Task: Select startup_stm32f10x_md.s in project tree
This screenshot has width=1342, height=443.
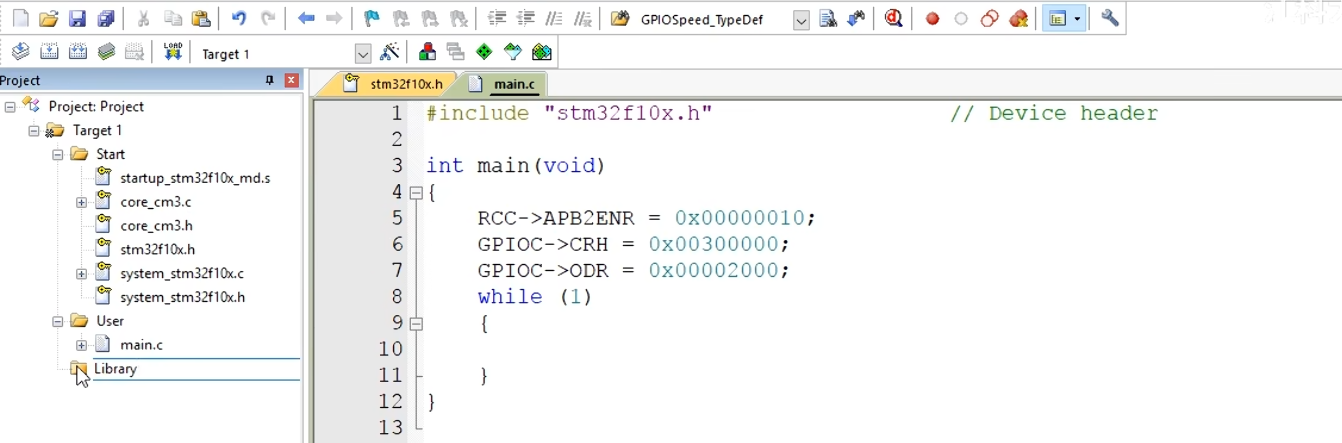Action: 195,178
